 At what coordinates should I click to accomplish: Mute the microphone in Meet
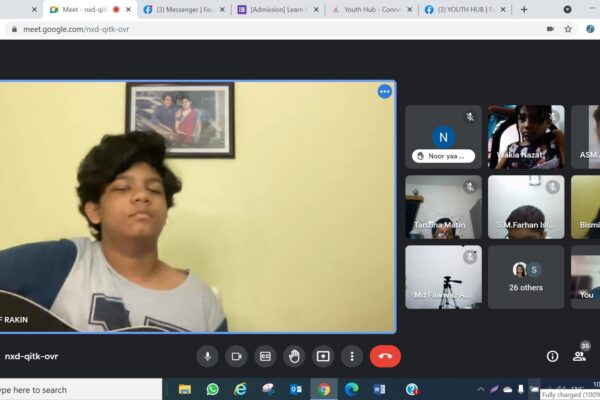coord(208,355)
